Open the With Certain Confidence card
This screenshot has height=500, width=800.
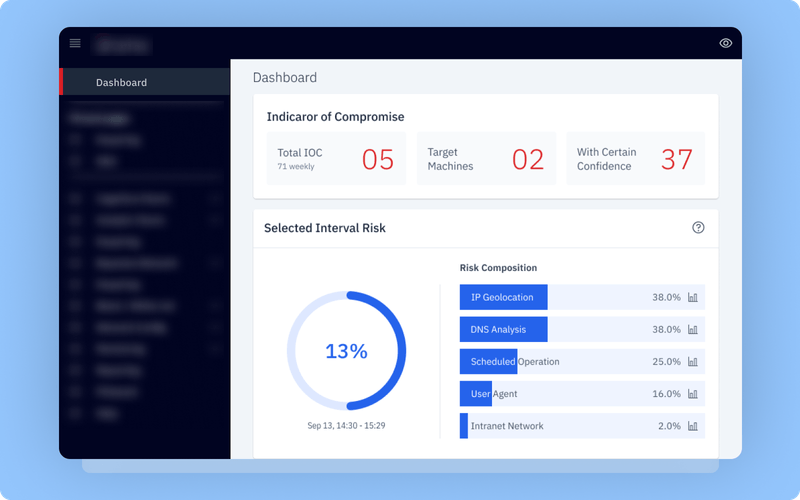tap(635, 159)
